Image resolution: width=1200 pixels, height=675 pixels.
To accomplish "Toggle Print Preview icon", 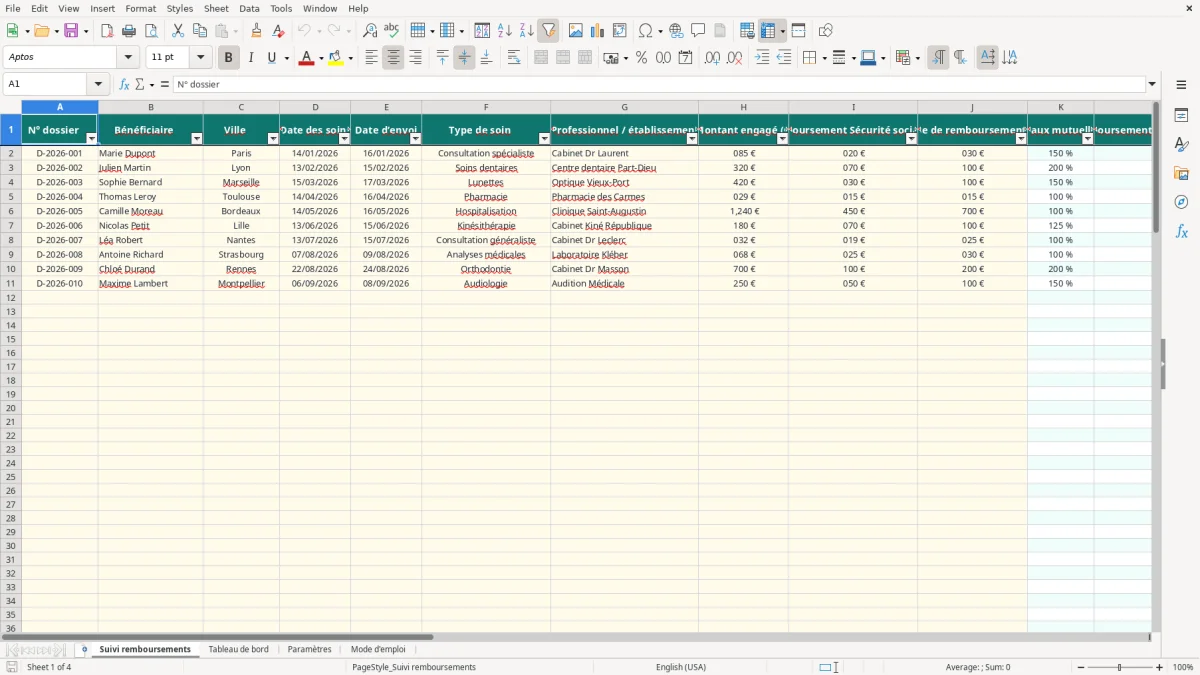I will pyautogui.click(x=151, y=31).
